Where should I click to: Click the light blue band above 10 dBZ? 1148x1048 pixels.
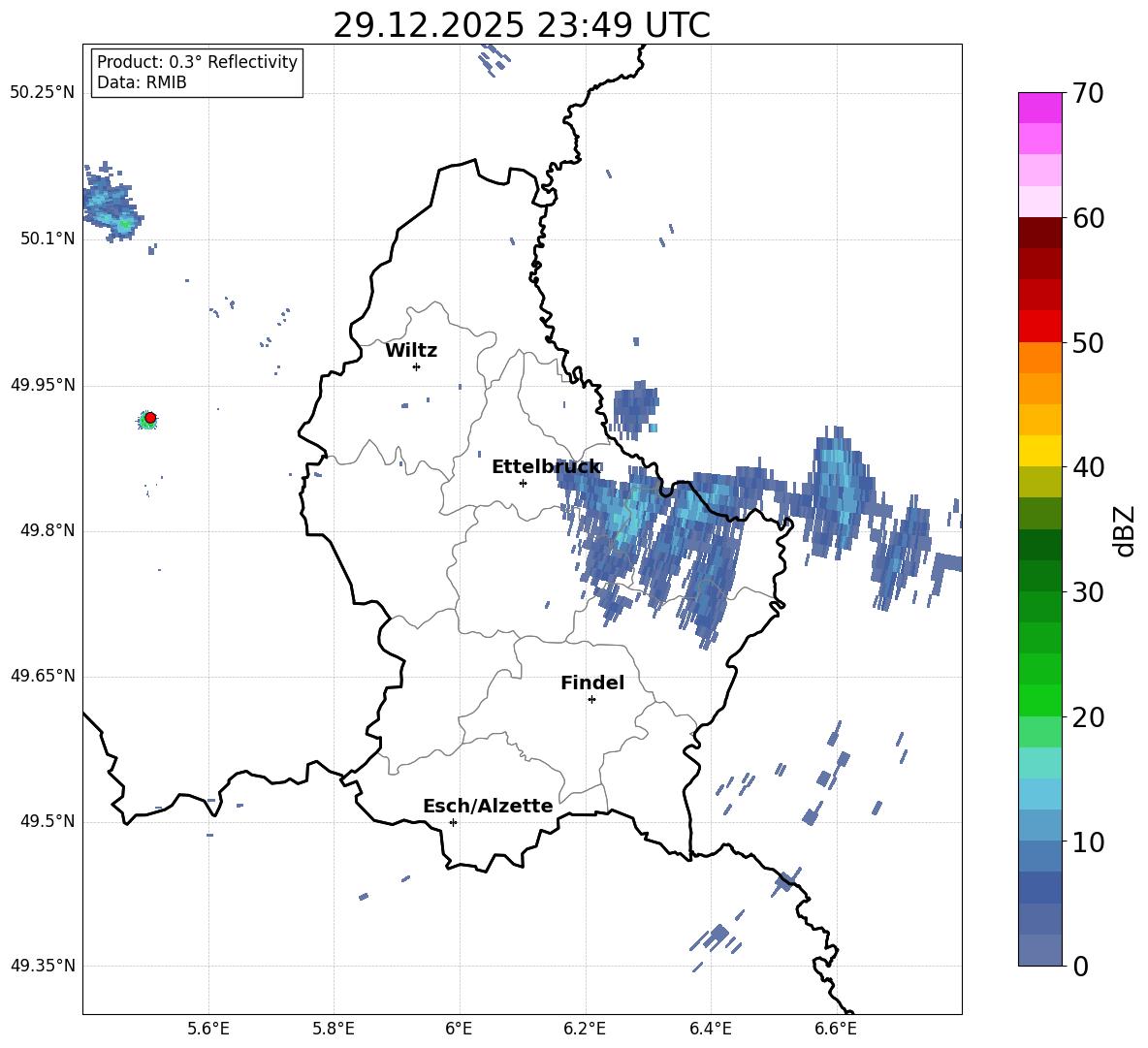(x=1039, y=825)
